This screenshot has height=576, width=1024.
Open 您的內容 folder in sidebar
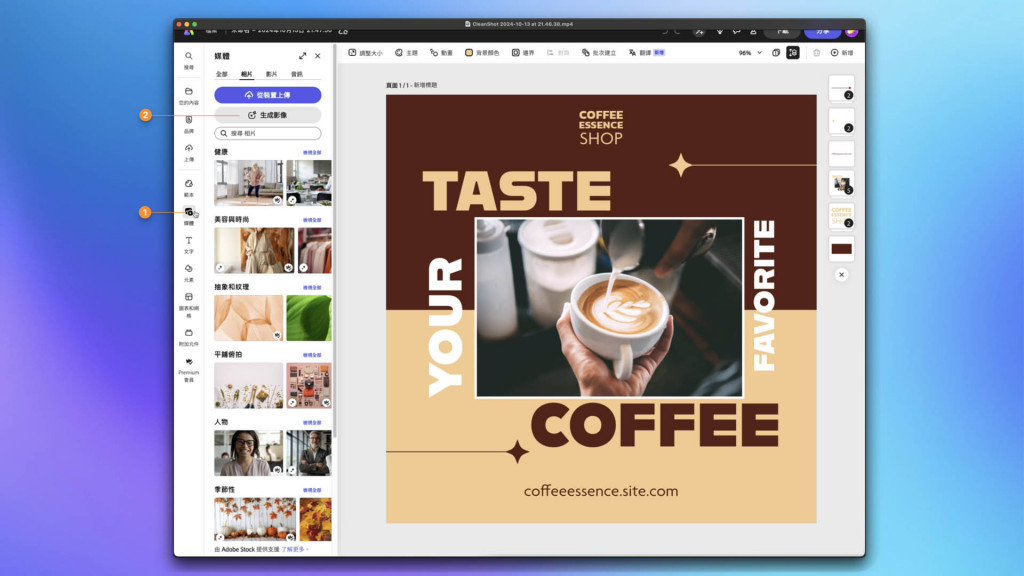(x=189, y=95)
